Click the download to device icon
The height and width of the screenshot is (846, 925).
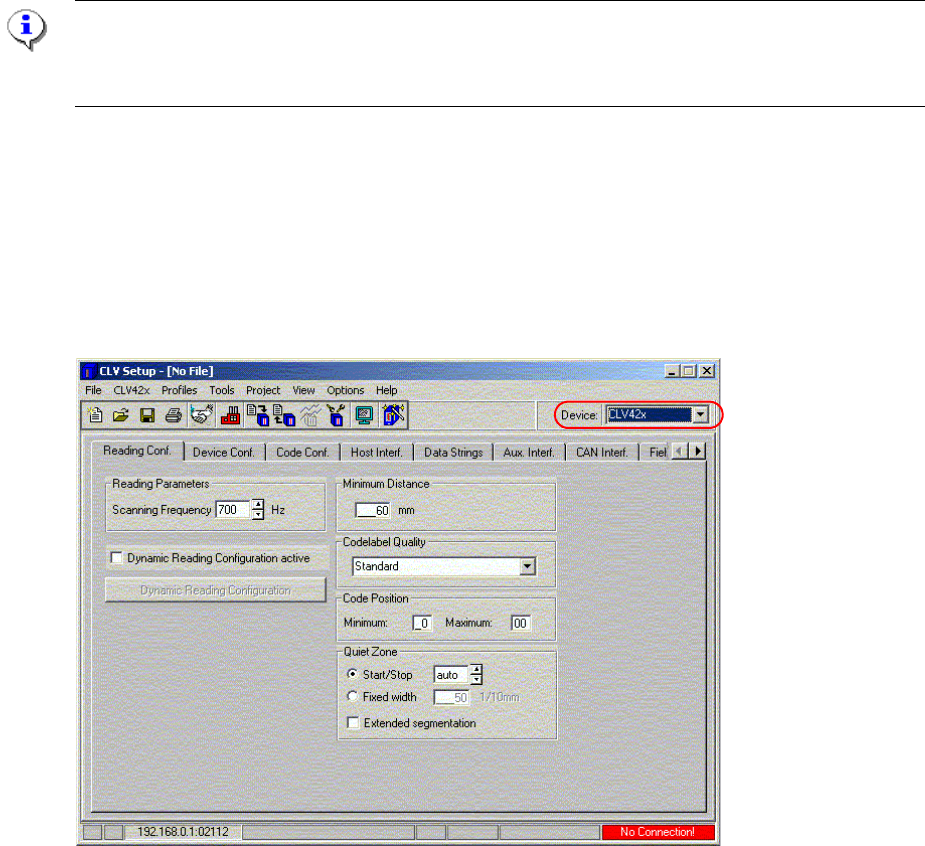(x=258, y=415)
